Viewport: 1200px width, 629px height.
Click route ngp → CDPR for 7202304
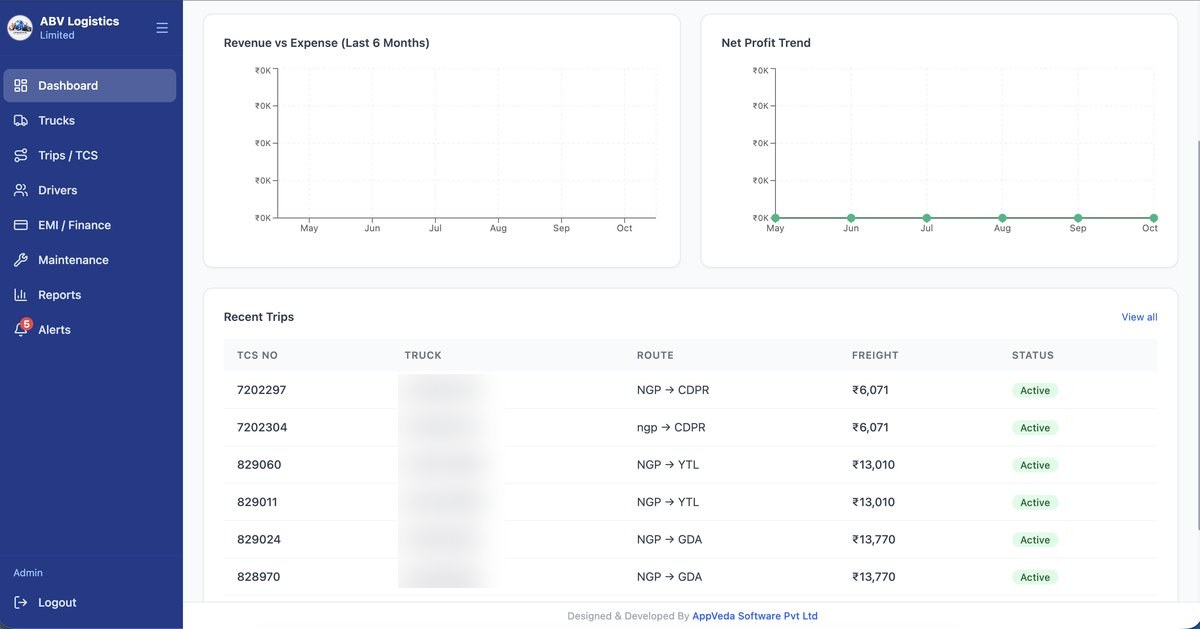coord(671,427)
